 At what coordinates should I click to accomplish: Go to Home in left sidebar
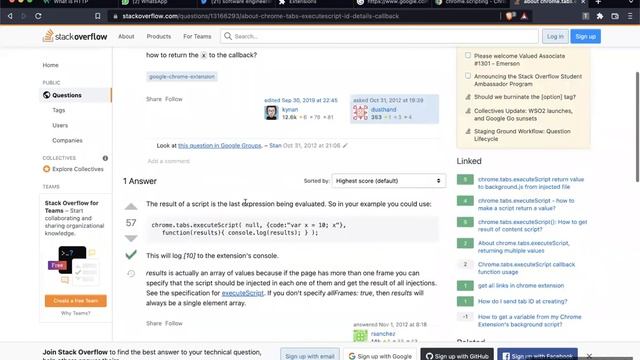[51, 65]
